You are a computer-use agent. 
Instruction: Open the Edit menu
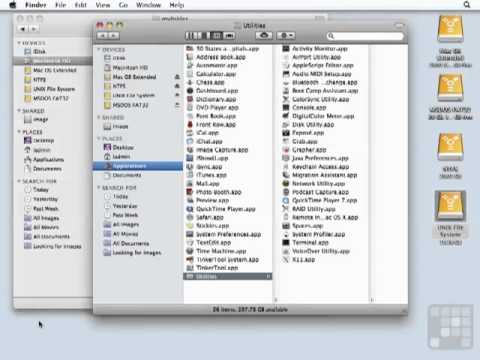pyautogui.click(x=81, y=5)
